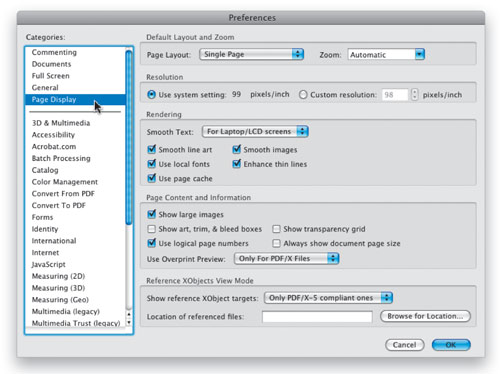Toggle Use logical page numbers
The image size is (500, 374).
[x=152, y=243]
